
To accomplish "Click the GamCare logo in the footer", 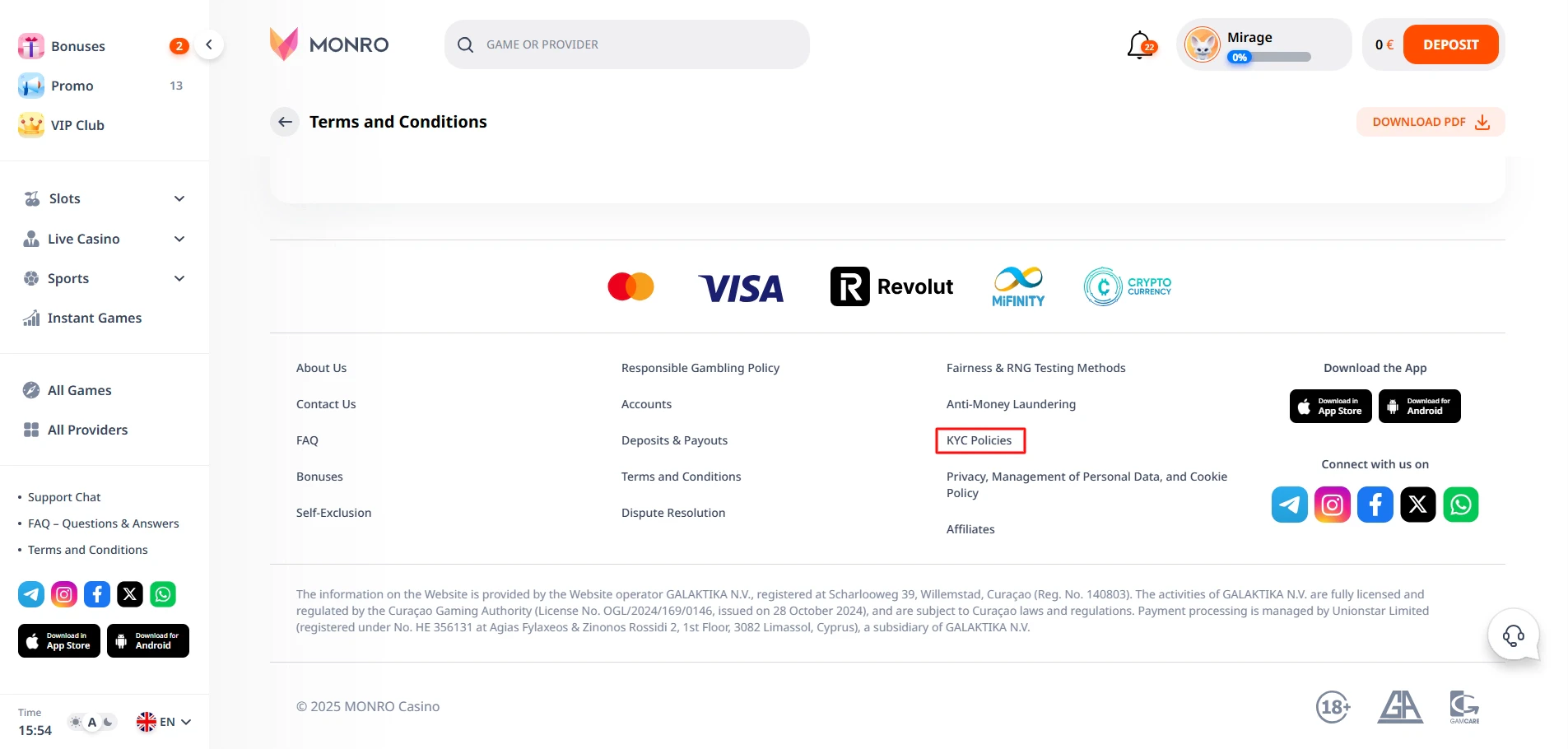I will (1464, 706).
